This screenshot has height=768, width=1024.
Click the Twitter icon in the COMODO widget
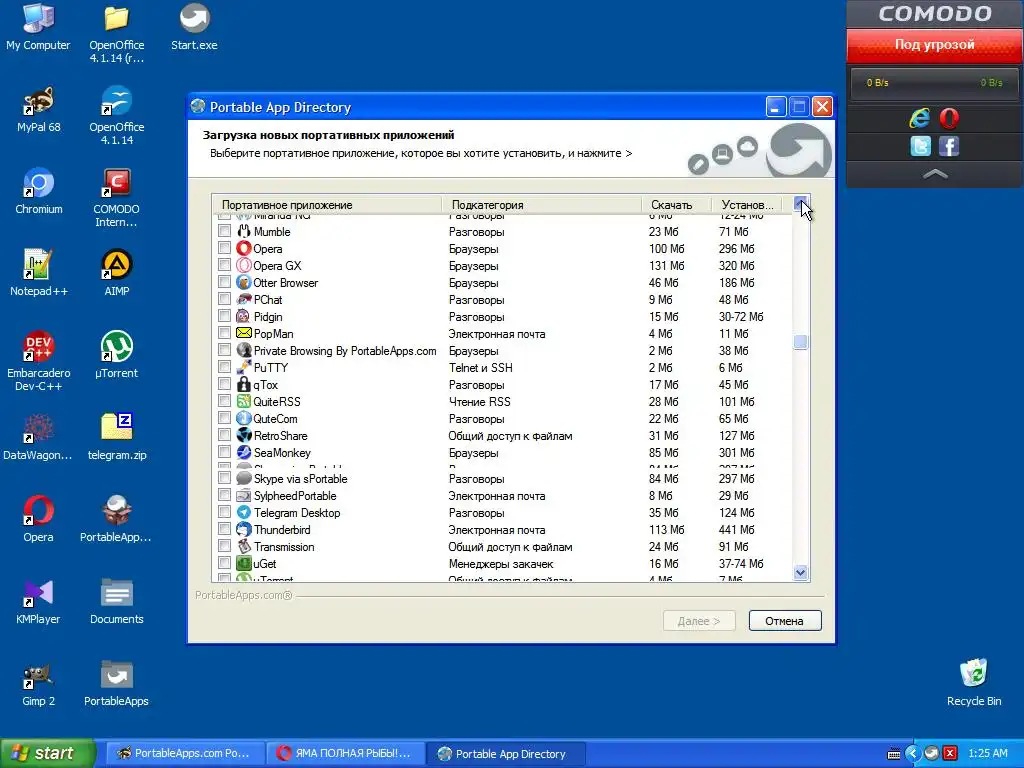coord(920,146)
